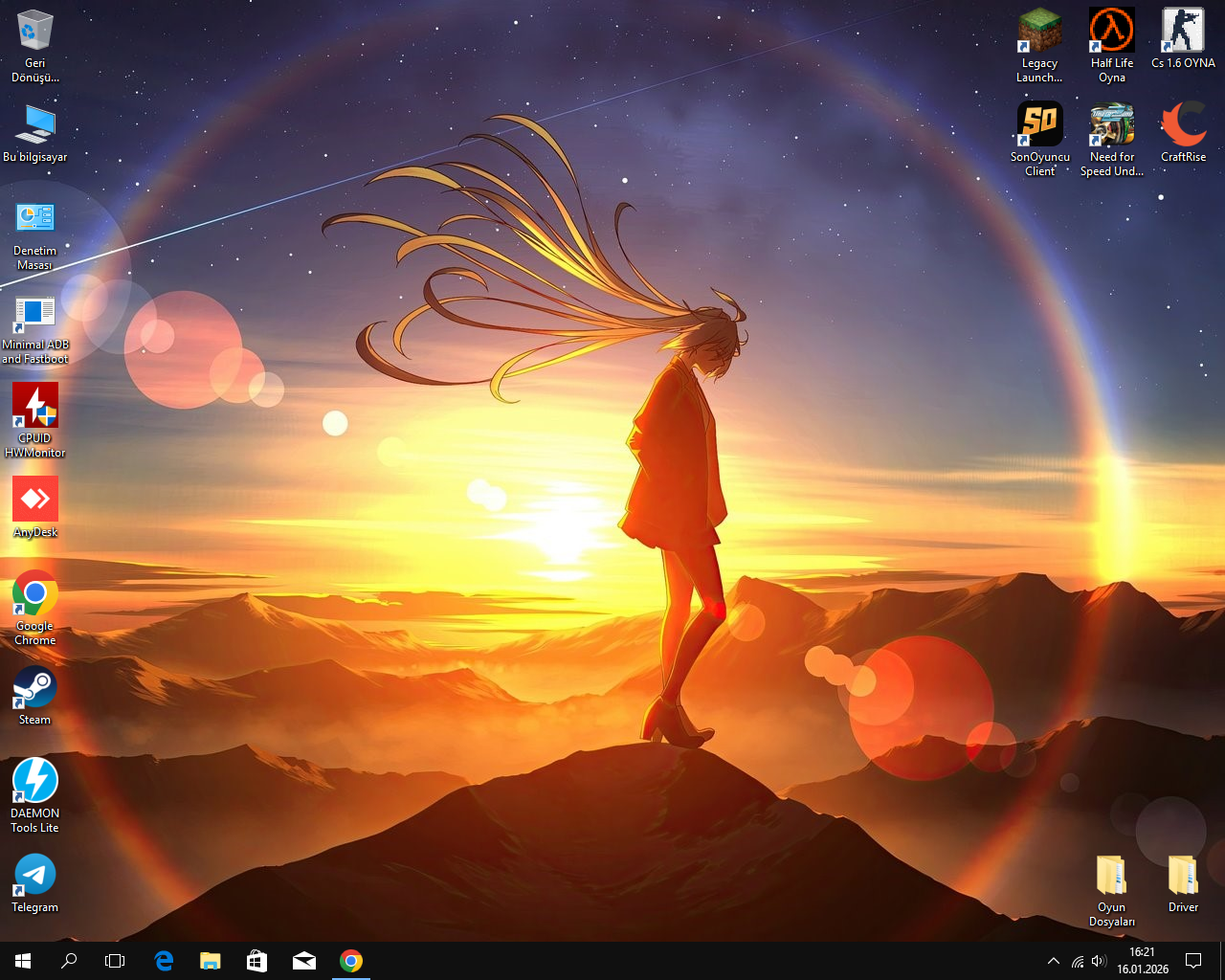
Task: Select the Half Life Oyna shortcut
Action: tap(1112, 46)
